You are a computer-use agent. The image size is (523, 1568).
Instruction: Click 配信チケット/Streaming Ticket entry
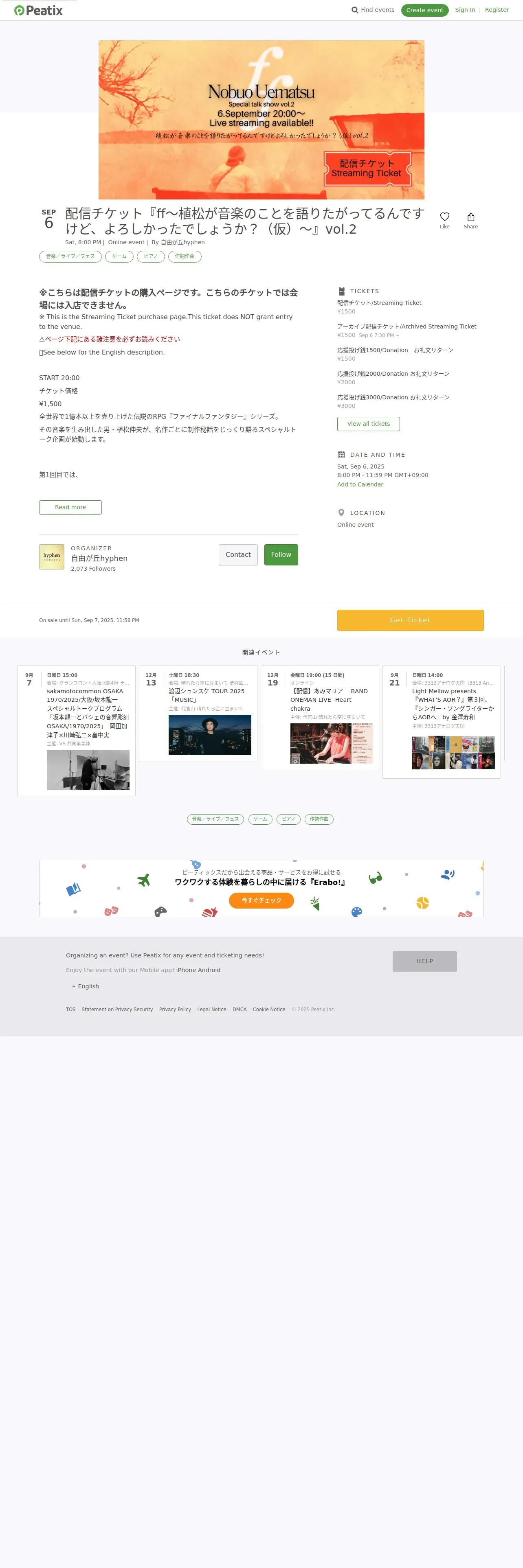379,303
